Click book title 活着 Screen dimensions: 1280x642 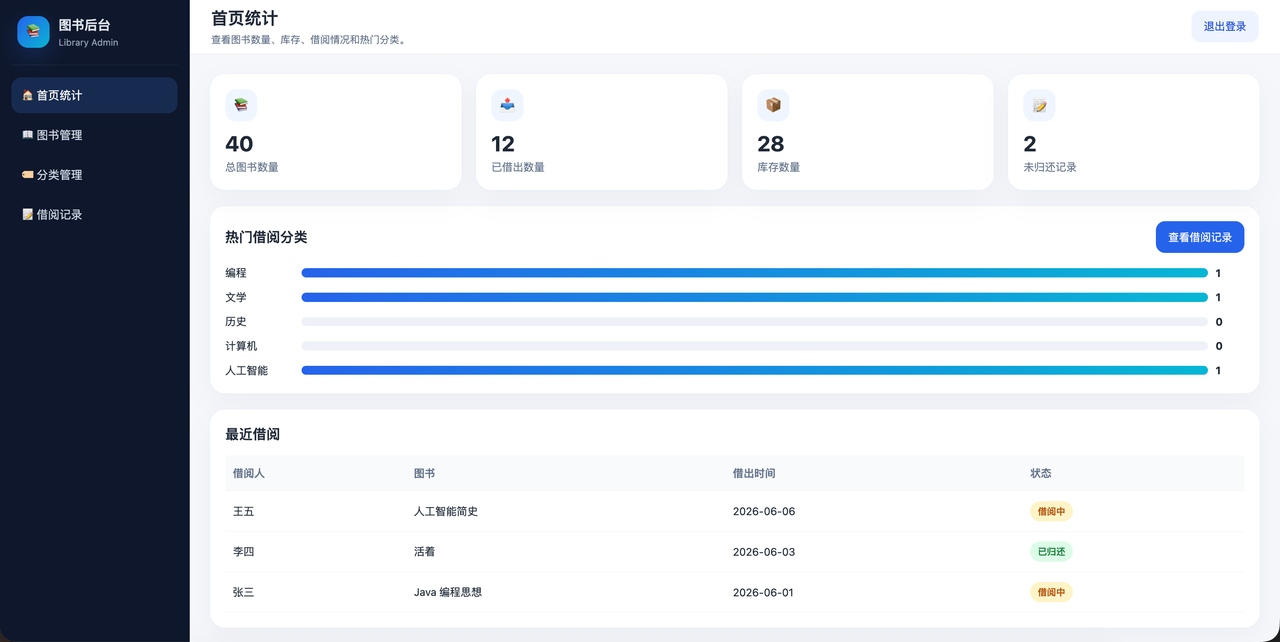(x=425, y=552)
